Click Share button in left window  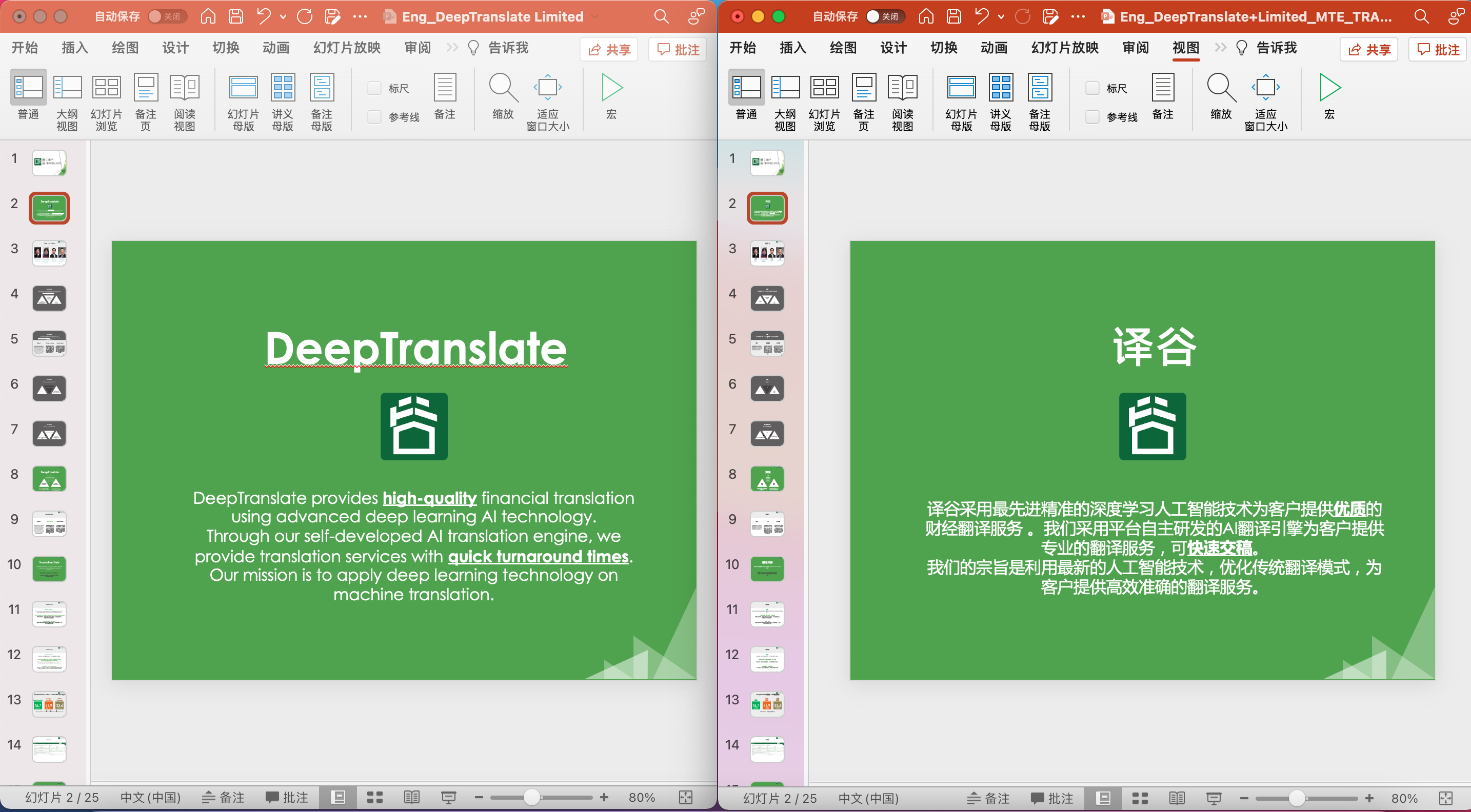pyautogui.click(x=609, y=49)
